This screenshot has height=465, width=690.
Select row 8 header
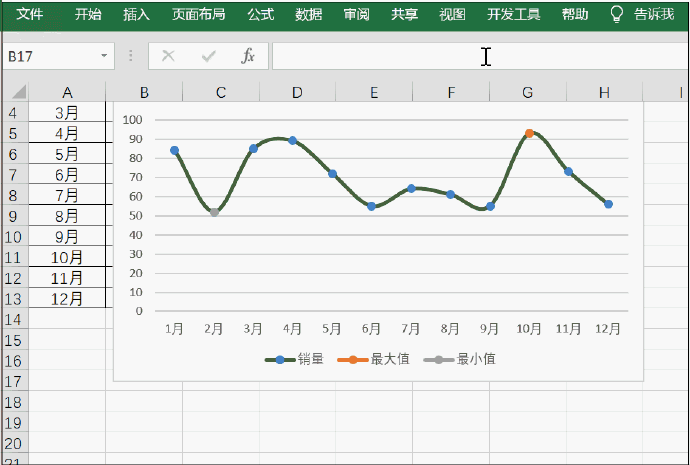(13, 195)
